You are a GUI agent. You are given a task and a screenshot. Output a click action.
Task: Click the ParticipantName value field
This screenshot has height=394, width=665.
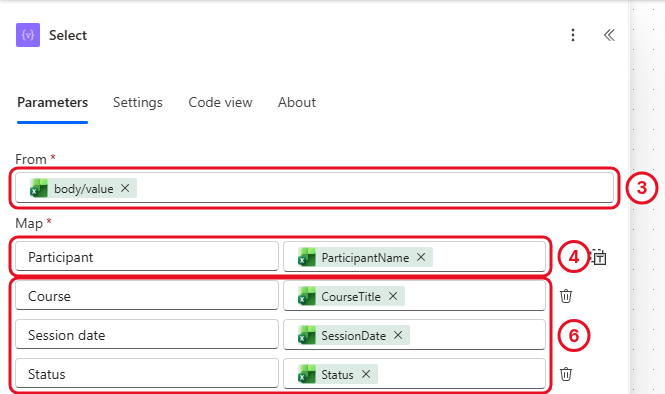414,257
